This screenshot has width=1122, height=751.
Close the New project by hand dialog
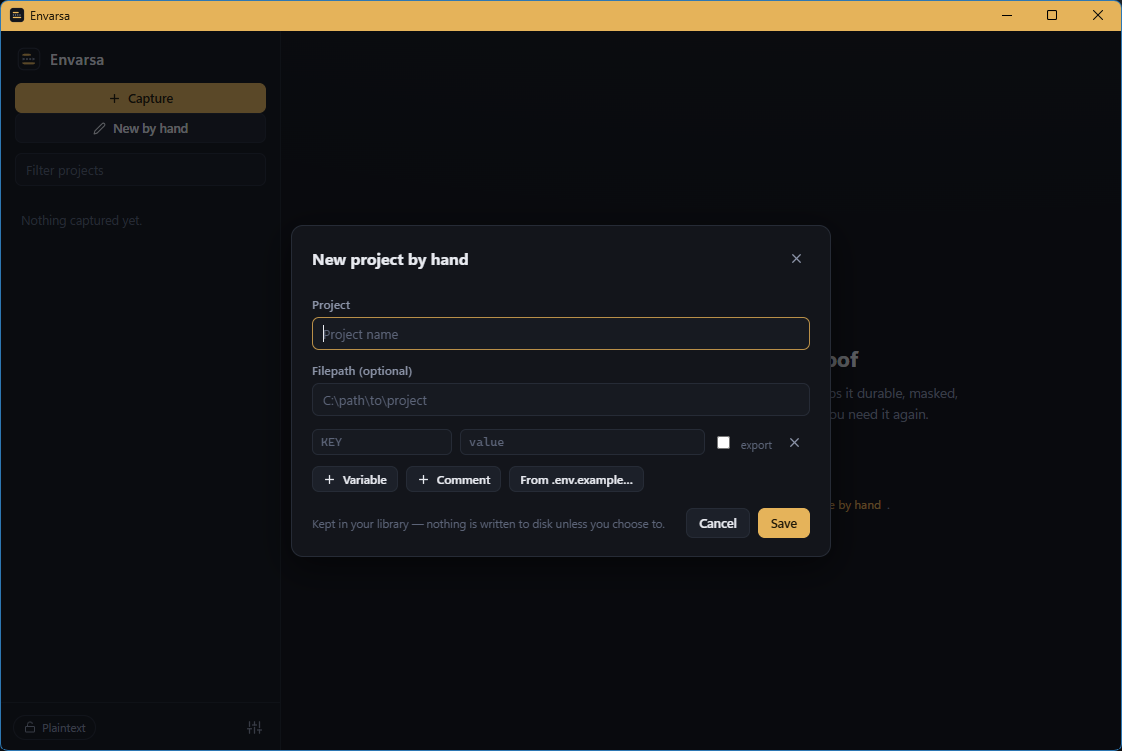[x=796, y=259]
